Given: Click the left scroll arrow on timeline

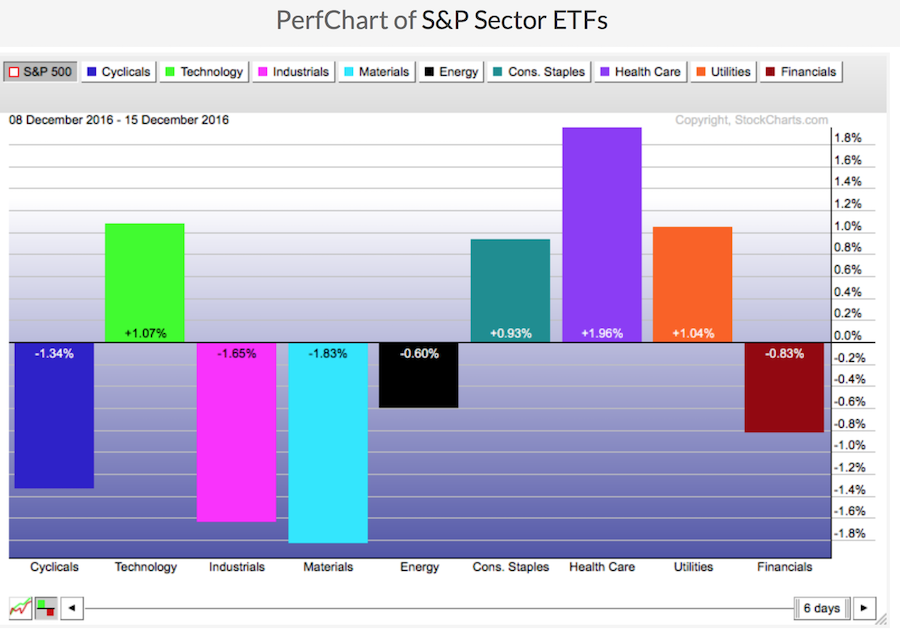Looking at the screenshot, I should pos(72,608).
